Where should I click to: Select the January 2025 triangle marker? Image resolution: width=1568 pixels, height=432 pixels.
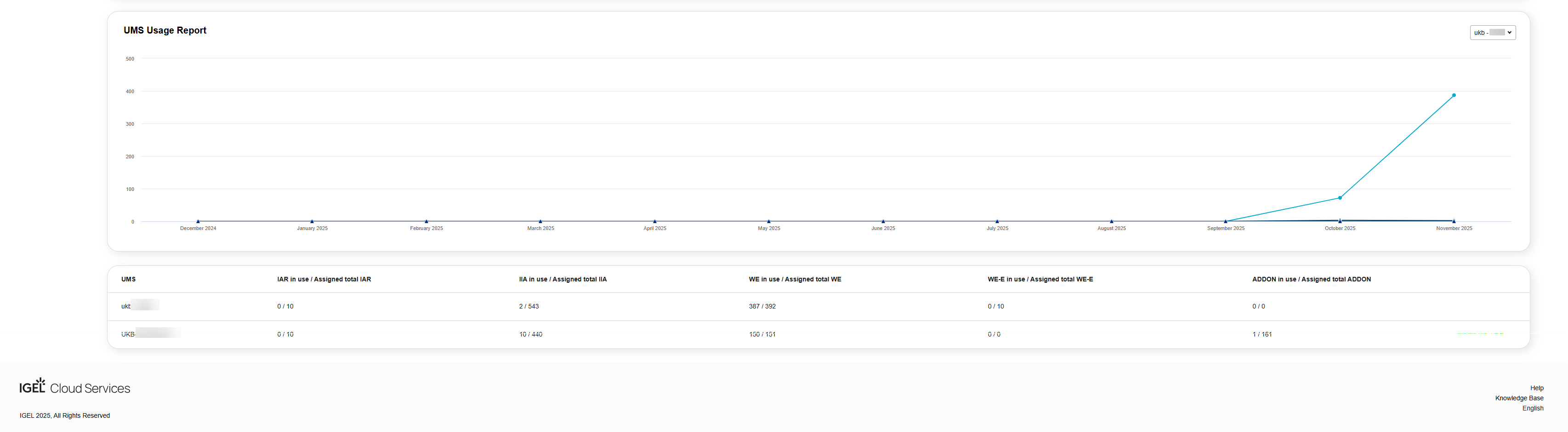click(312, 221)
